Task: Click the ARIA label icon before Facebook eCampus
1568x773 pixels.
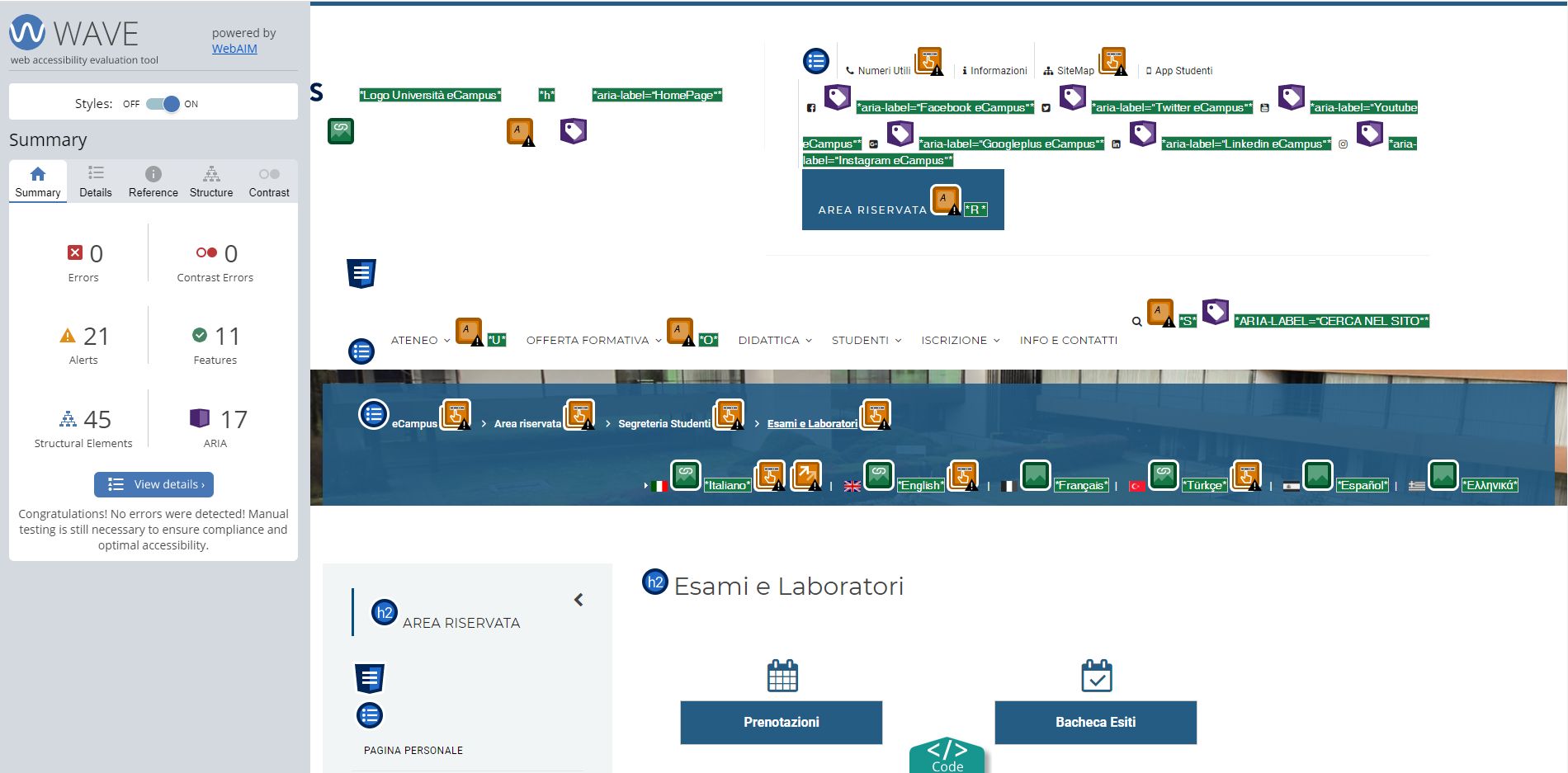Action: [838, 97]
